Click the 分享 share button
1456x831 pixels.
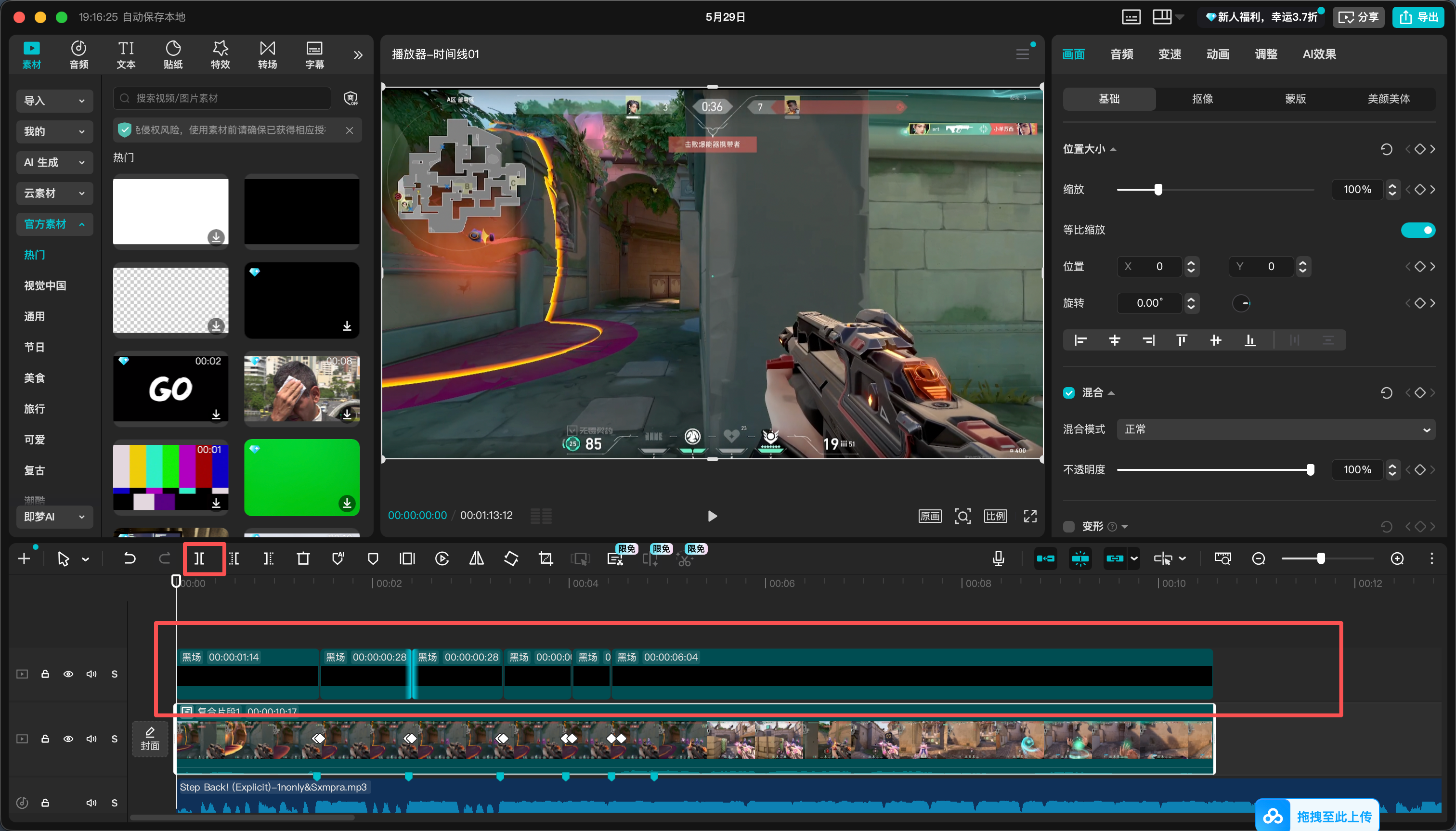(x=1358, y=17)
